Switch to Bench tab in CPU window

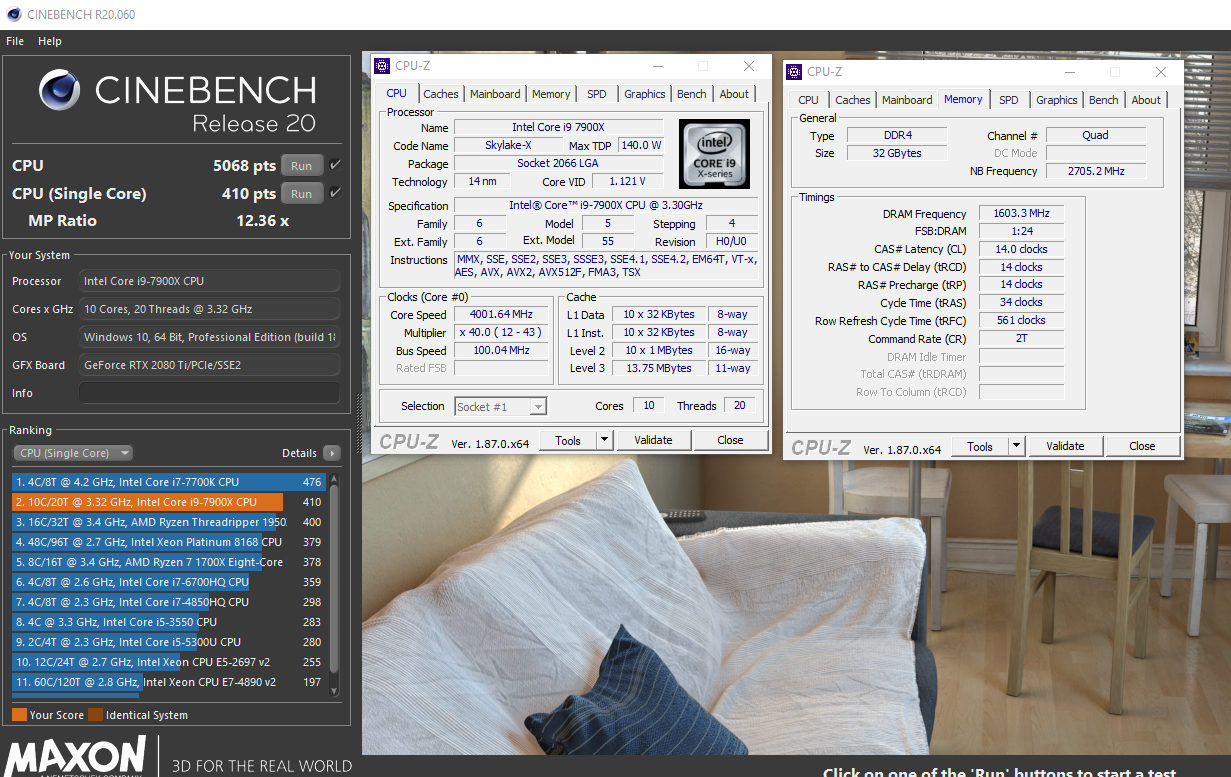692,94
